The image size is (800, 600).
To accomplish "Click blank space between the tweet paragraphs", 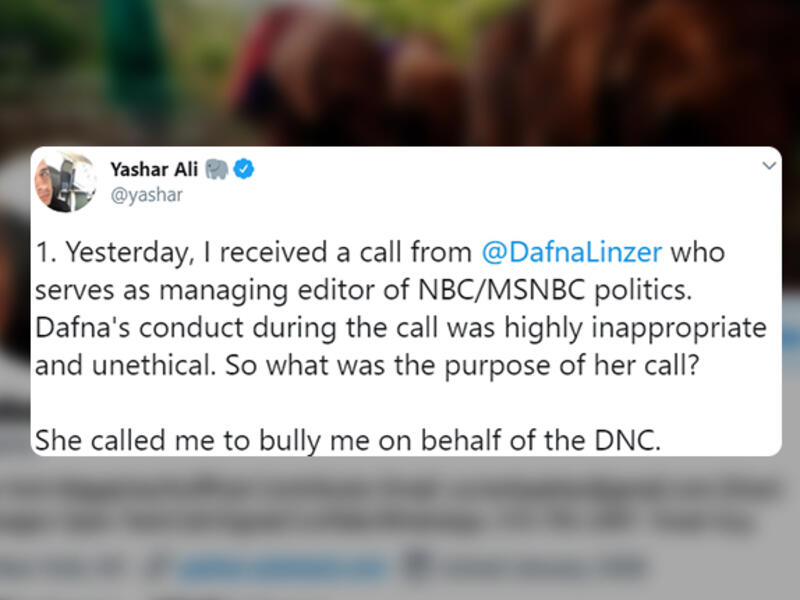I will click(x=406, y=403).
